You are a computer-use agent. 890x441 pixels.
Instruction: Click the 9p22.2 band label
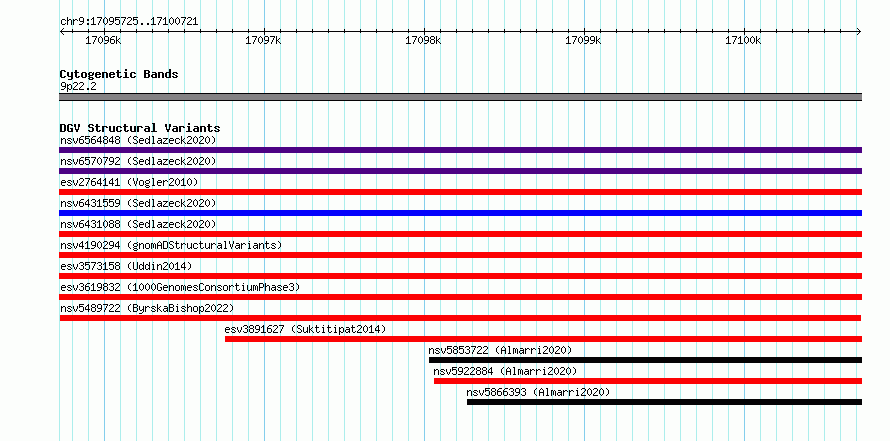point(78,86)
